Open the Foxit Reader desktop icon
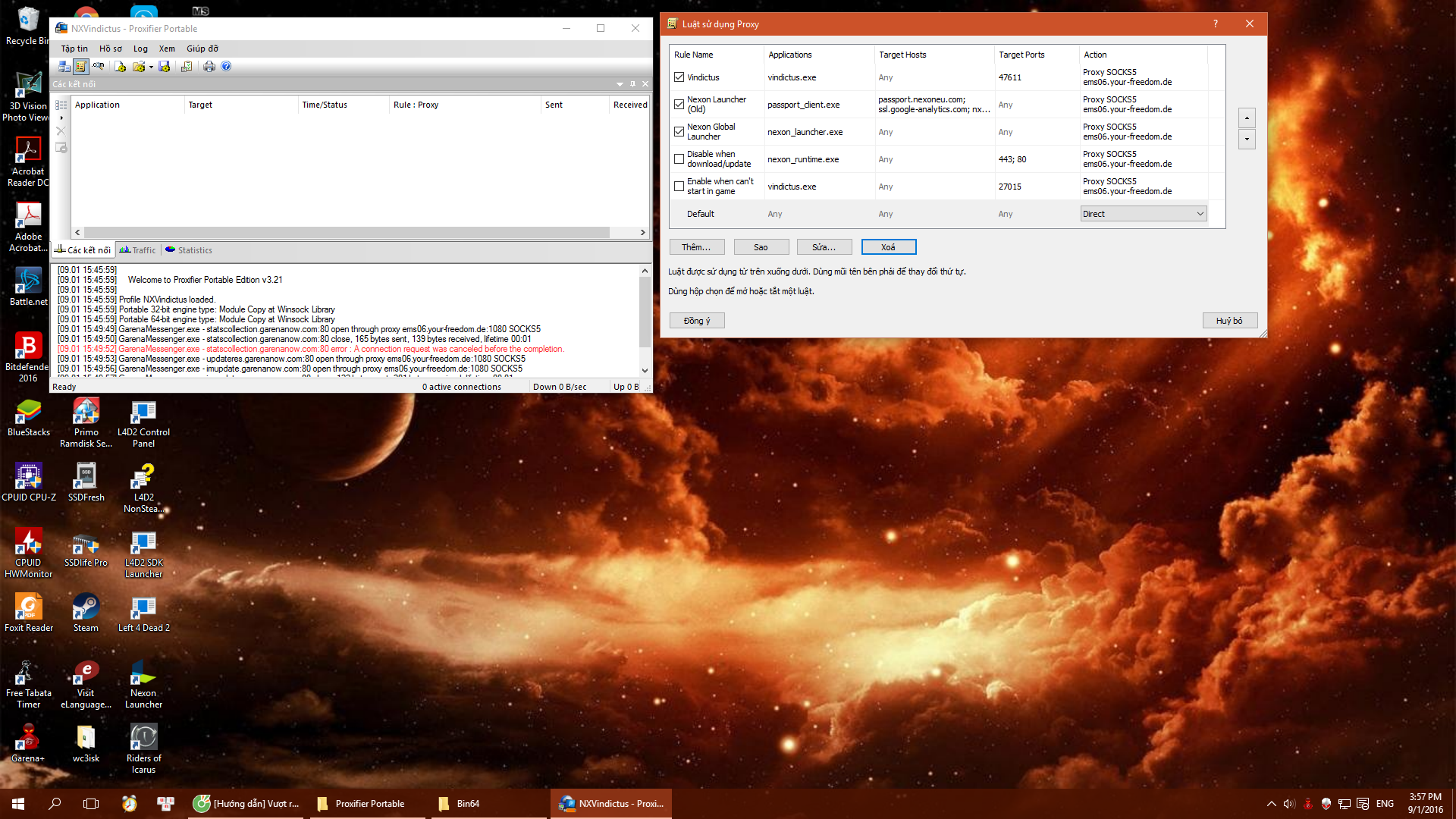1456x819 pixels. point(28,613)
